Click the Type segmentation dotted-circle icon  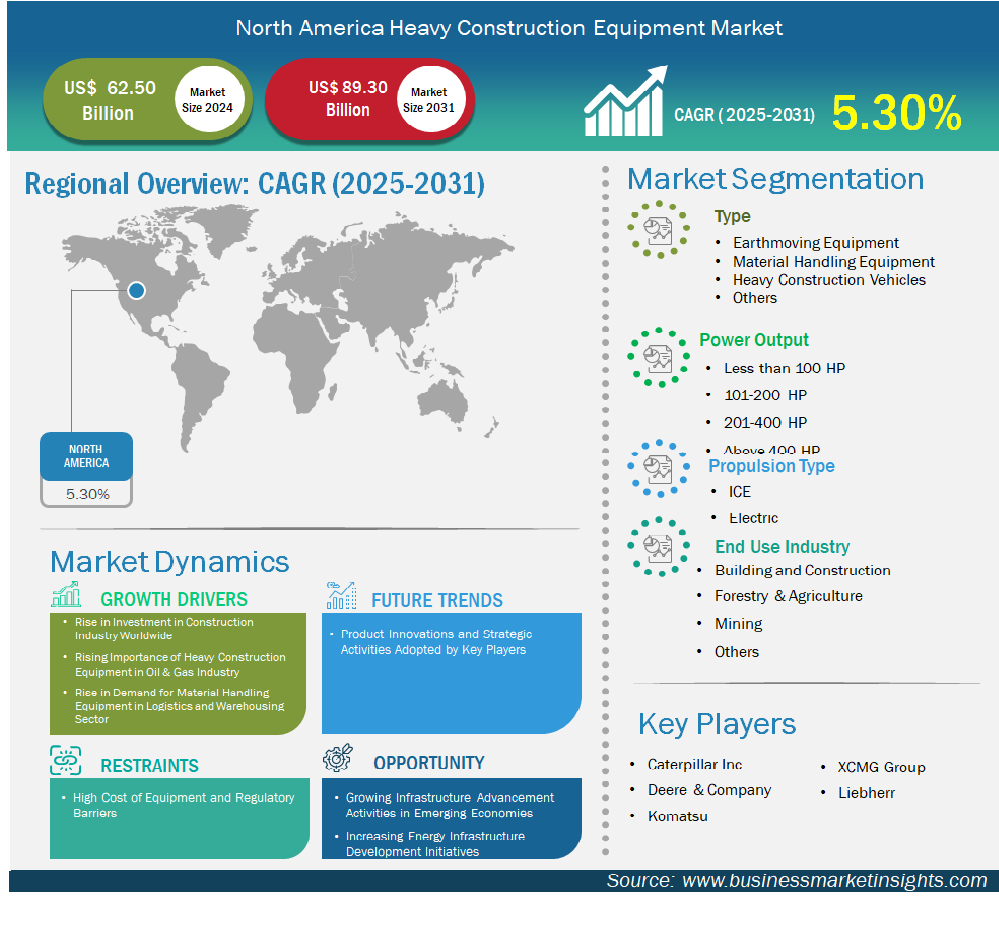point(659,229)
